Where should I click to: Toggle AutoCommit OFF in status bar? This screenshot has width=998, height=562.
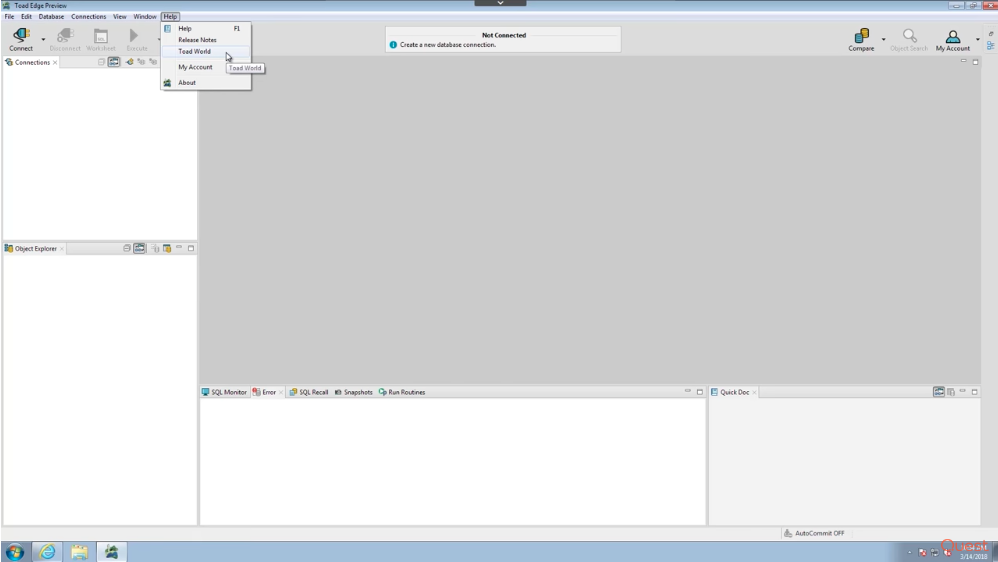pos(814,533)
